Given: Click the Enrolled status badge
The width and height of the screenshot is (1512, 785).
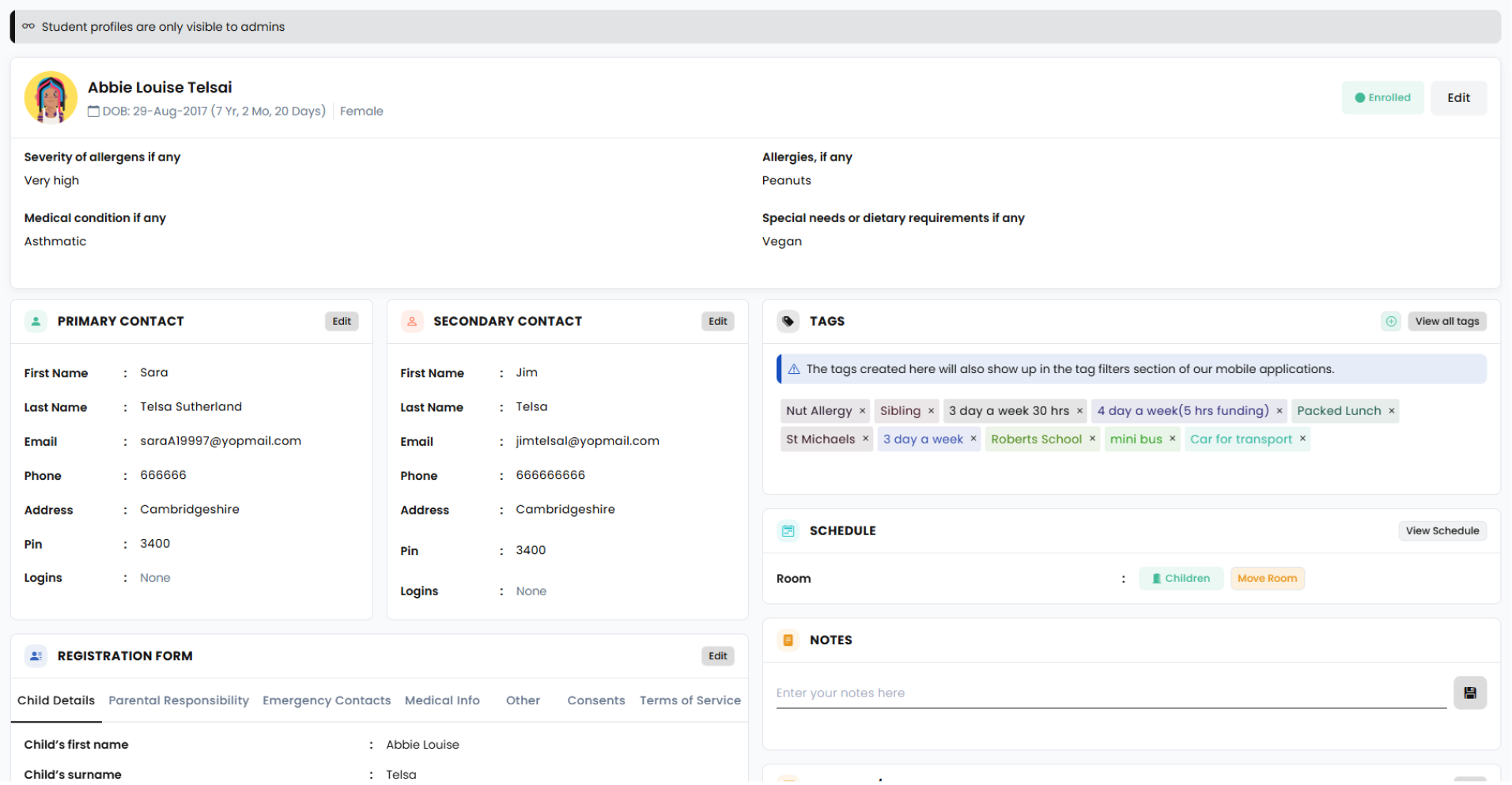Looking at the screenshot, I should [1382, 98].
